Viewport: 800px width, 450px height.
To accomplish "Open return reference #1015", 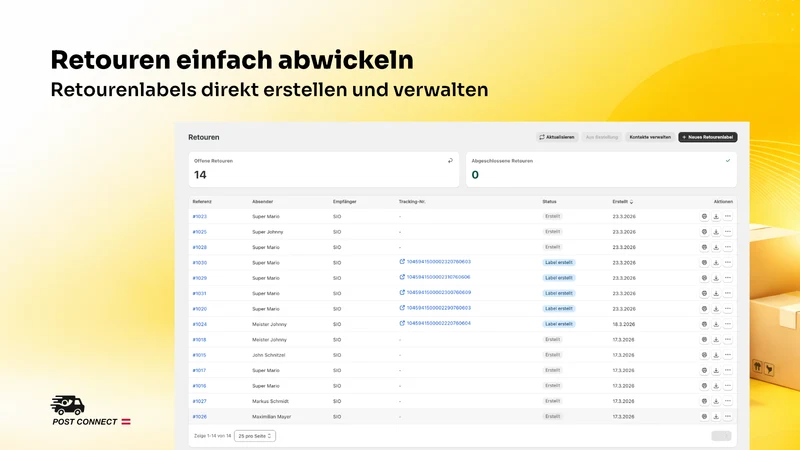I will (199, 355).
